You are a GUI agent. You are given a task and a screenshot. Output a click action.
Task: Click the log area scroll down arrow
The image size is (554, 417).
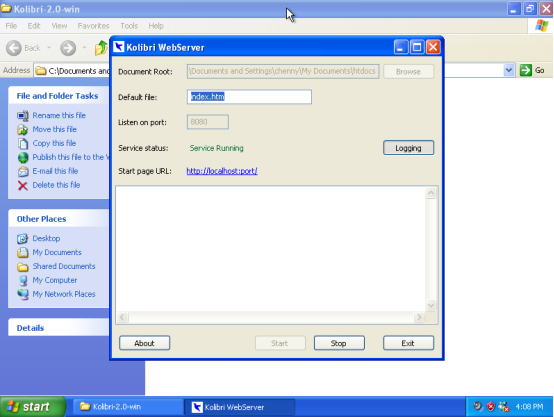coord(431,305)
